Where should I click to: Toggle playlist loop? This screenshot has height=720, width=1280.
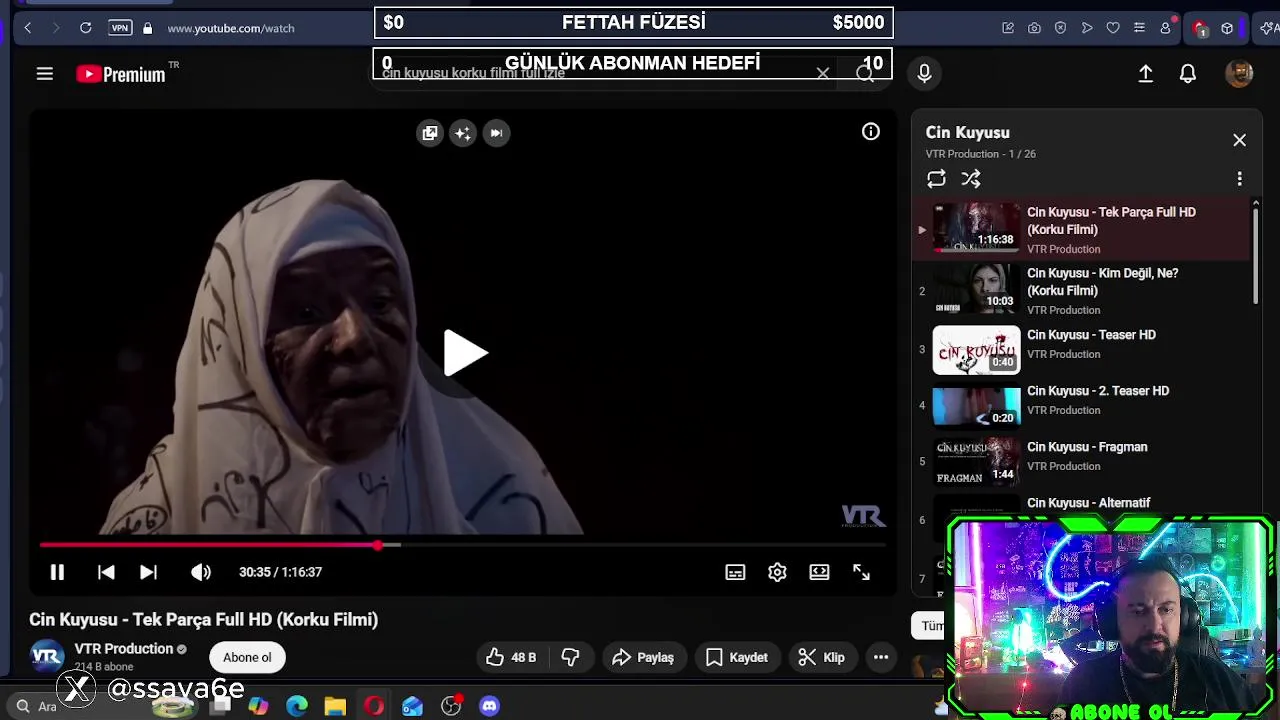[936, 179]
